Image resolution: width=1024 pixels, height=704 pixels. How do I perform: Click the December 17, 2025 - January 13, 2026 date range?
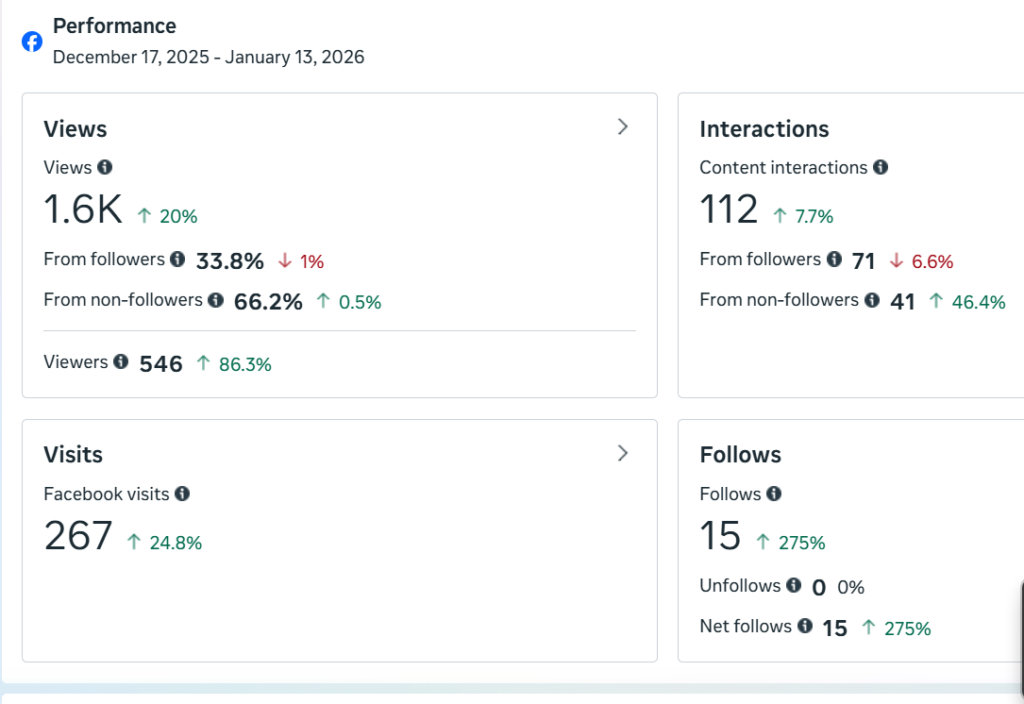pos(208,57)
